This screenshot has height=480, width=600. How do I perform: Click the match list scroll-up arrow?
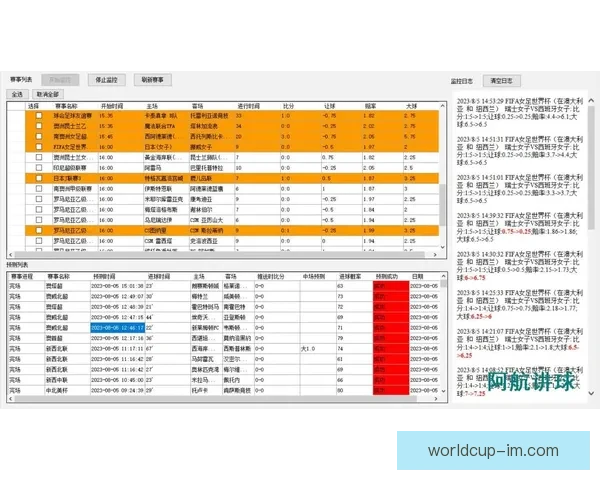[443, 105]
